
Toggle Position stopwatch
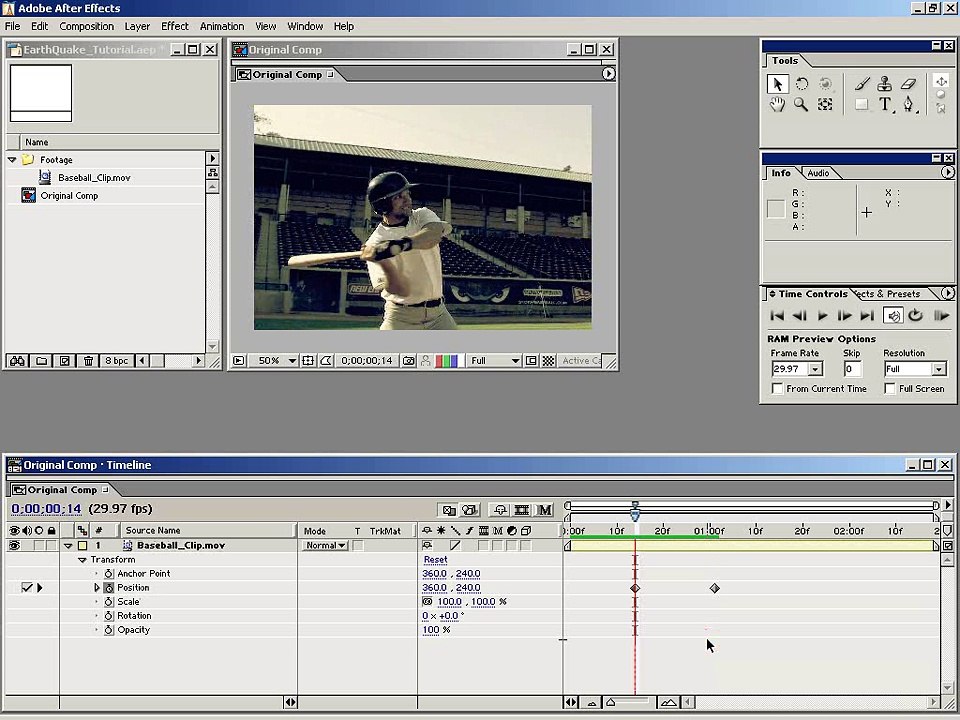(108, 588)
